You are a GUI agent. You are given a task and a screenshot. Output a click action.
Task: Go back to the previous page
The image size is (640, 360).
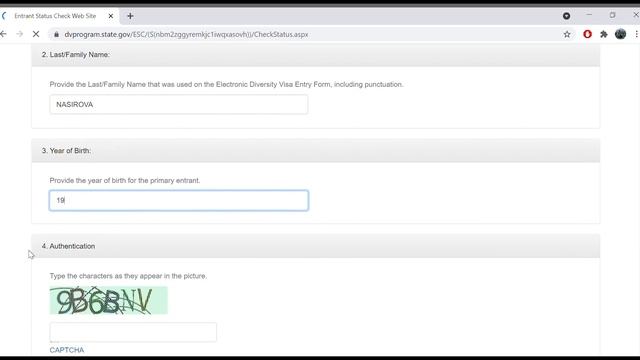(x=3, y=34)
